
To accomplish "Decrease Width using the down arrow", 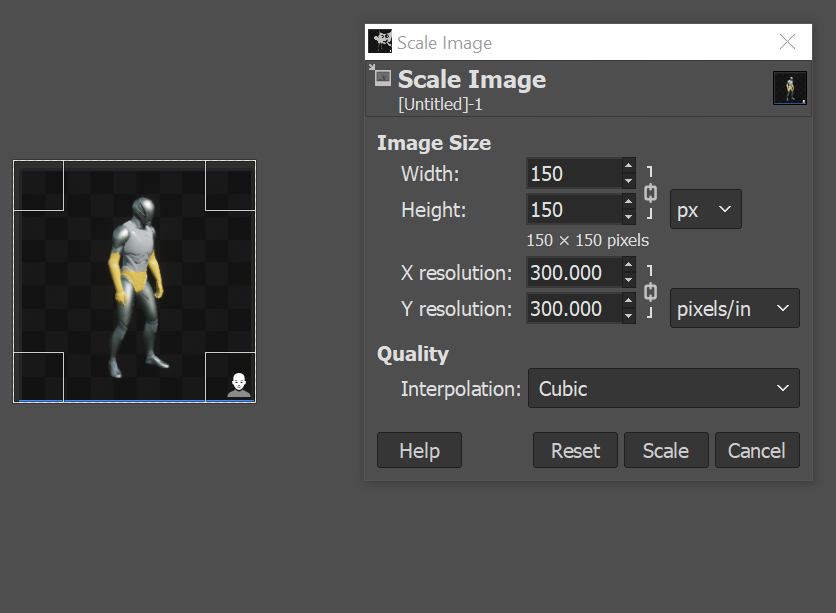I will pos(628,181).
